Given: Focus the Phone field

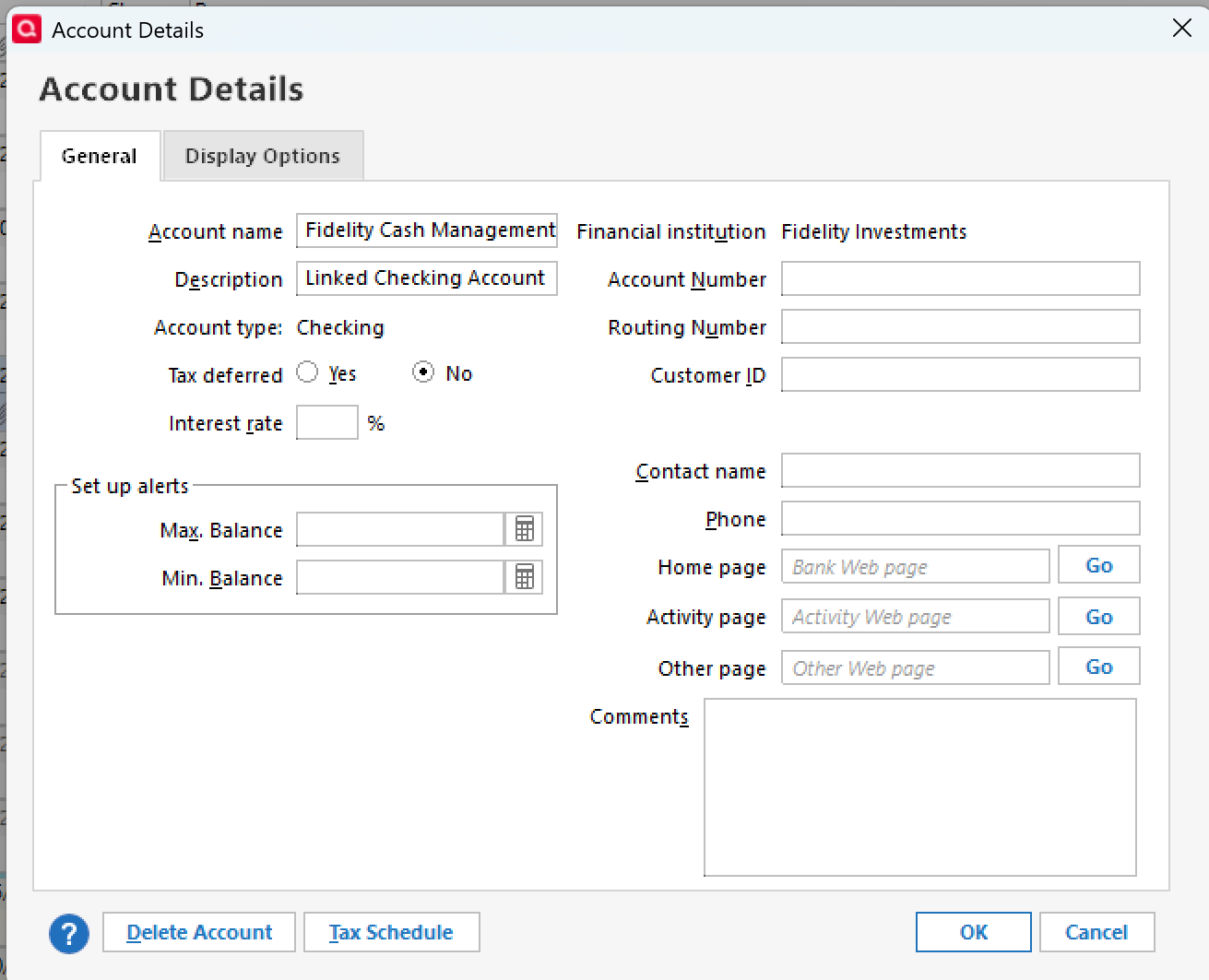Looking at the screenshot, I should [961, 518].
